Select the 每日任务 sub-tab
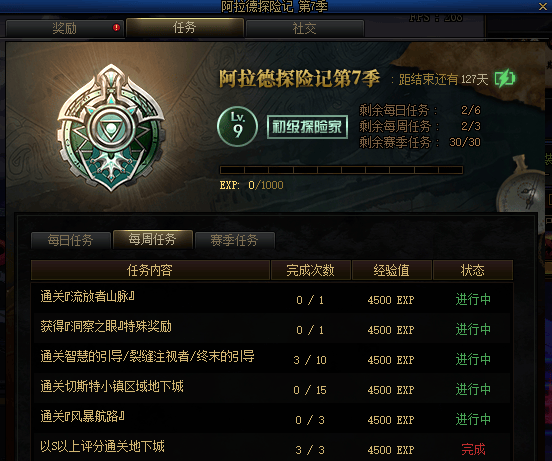The image size is (552, 461). click(71, 240)
